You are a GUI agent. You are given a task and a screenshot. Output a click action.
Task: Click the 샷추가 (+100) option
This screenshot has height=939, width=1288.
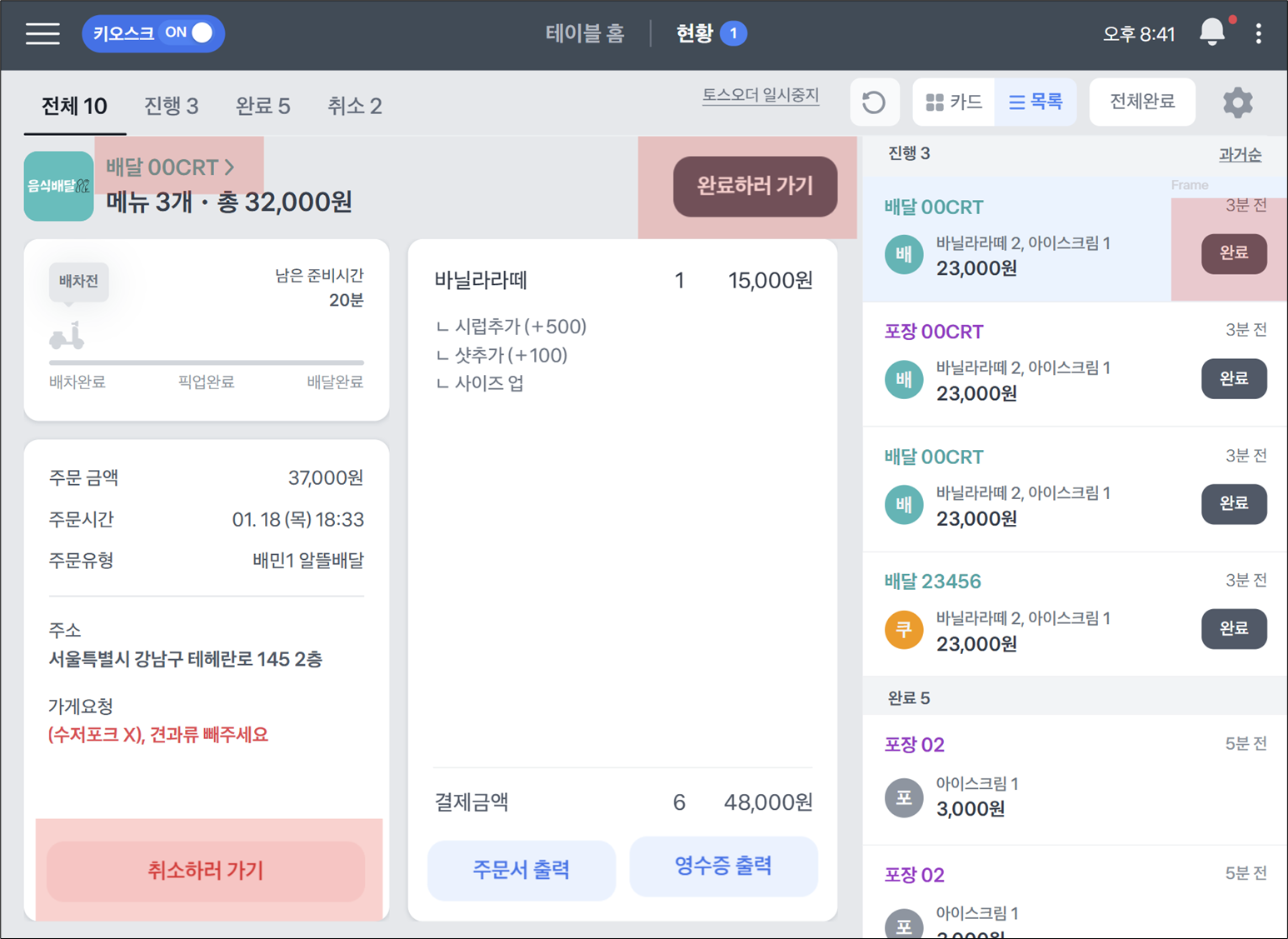[x=502, y=356]
